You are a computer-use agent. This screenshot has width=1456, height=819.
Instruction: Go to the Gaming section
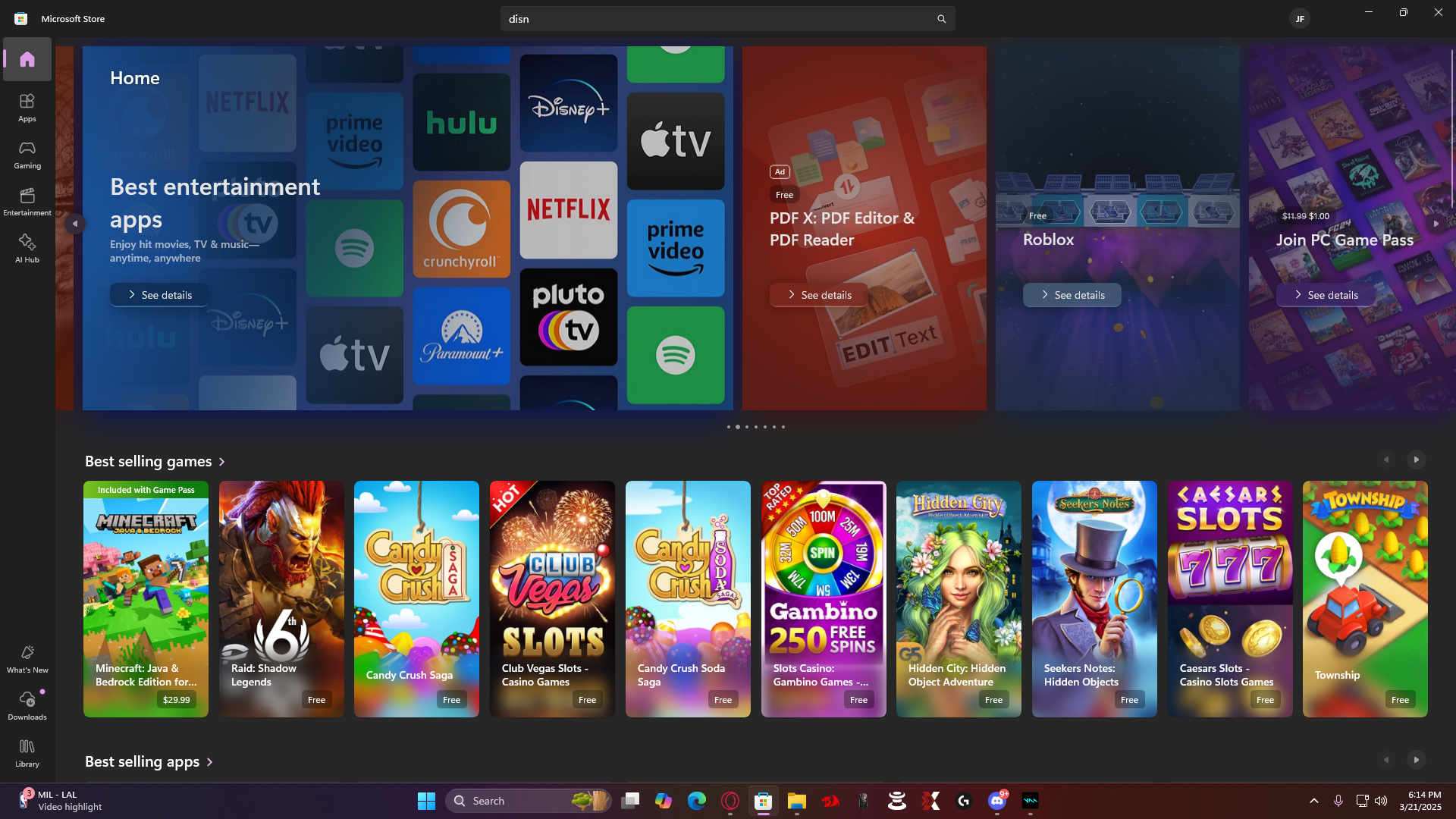pyautogui.click(x=27, y=154)
